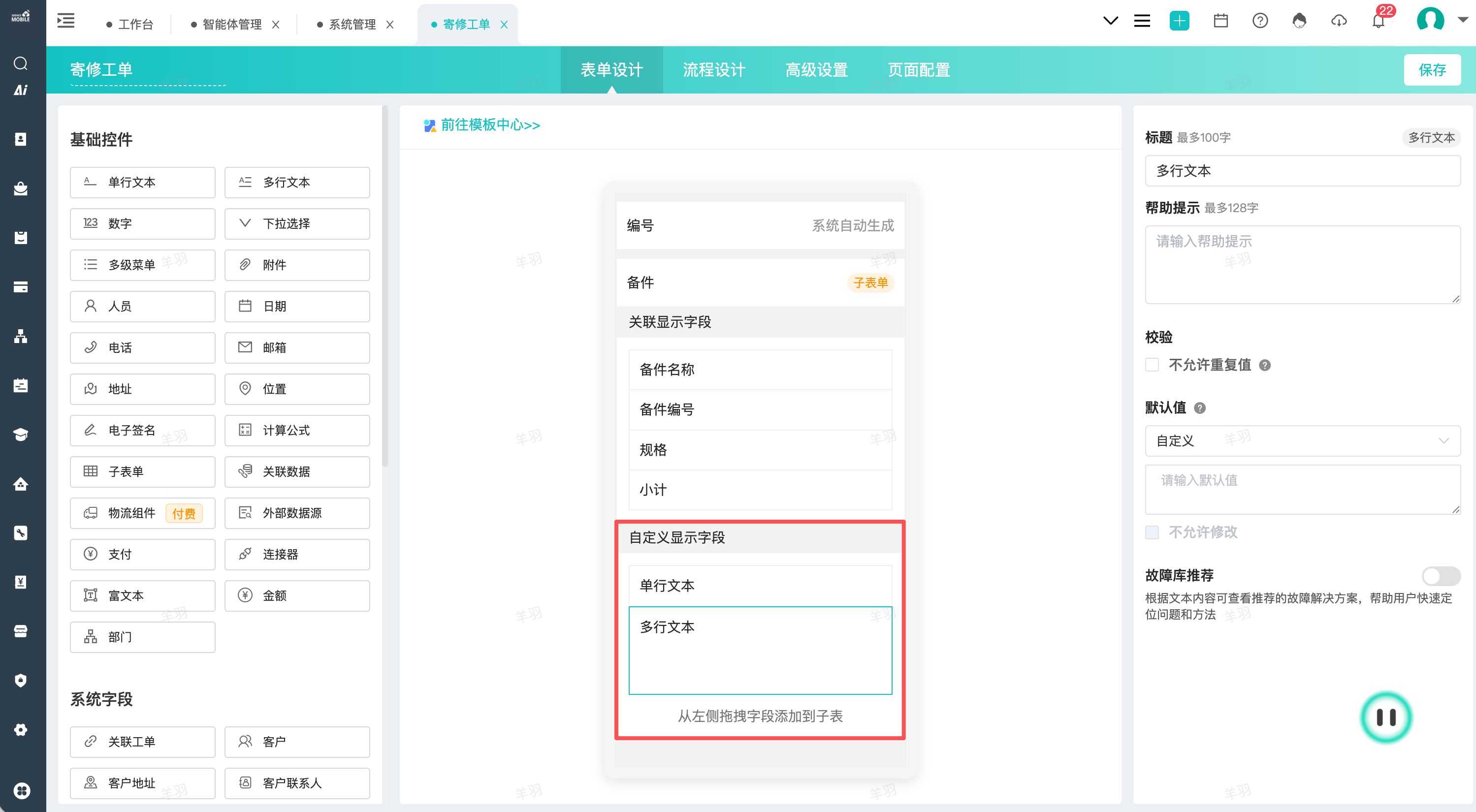Enable the 故障库推荐 toggle switch

(x=1441, y=575)
